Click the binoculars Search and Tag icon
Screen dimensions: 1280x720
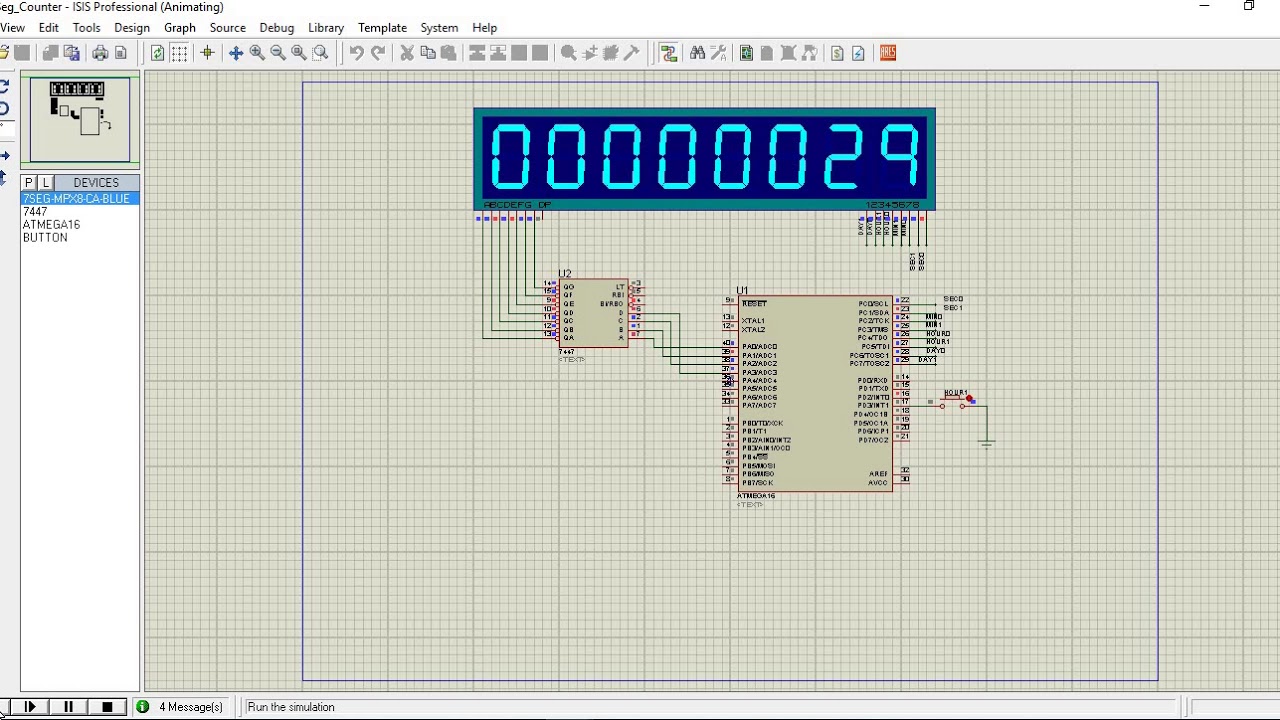coord(697,53)
